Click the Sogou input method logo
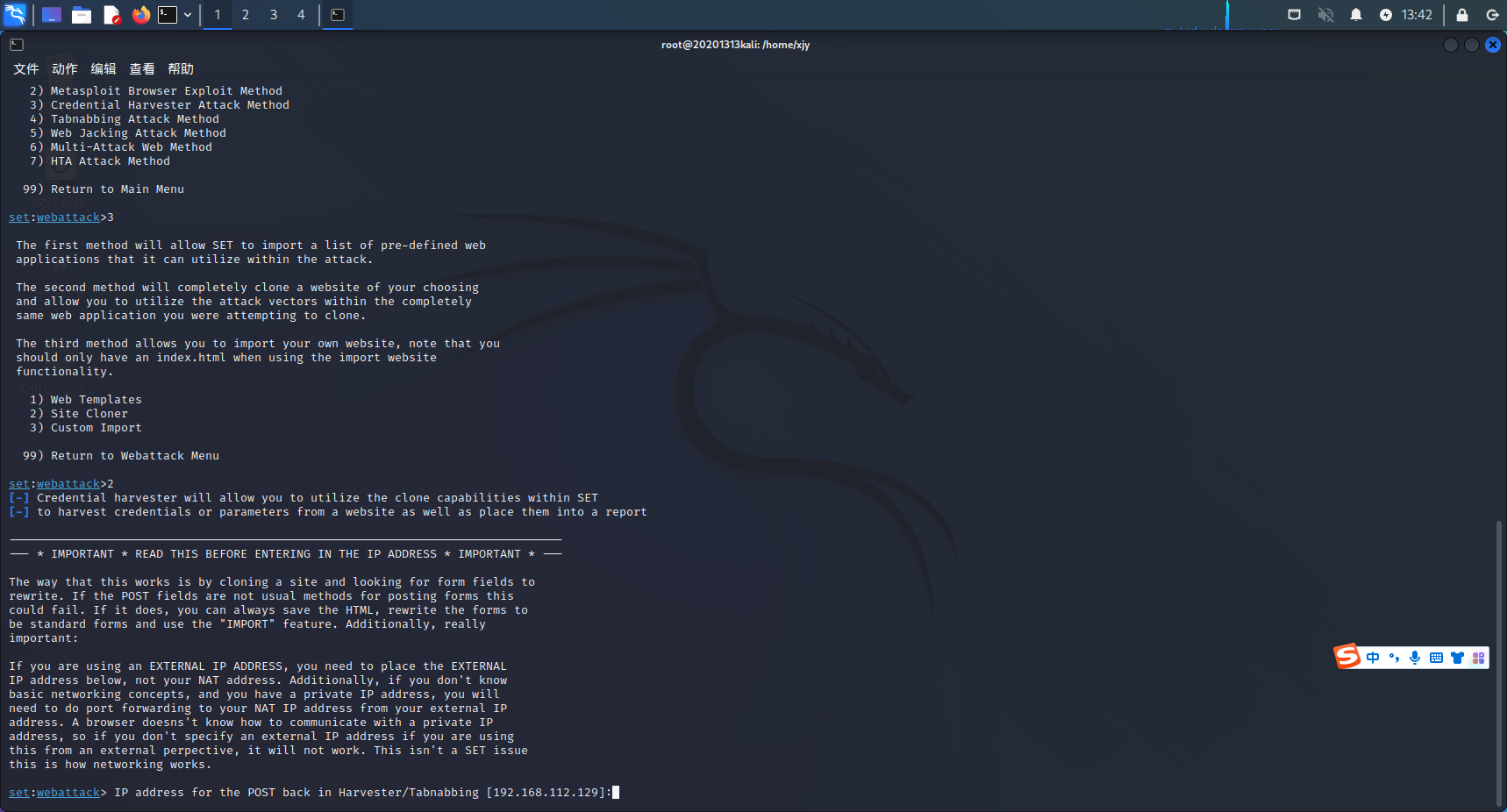The width and height of the screenshot is (1507, 812). coord(1347,656)
